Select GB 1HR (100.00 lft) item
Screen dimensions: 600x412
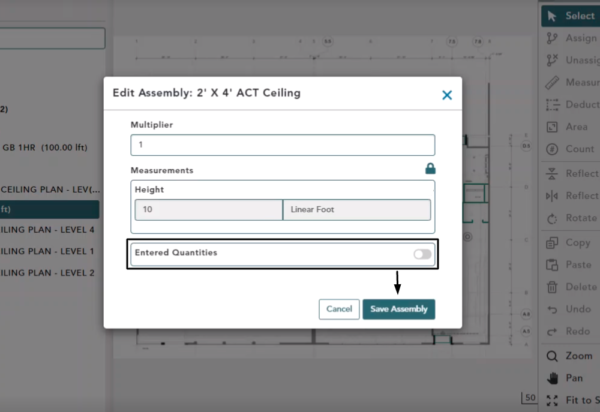45,148
